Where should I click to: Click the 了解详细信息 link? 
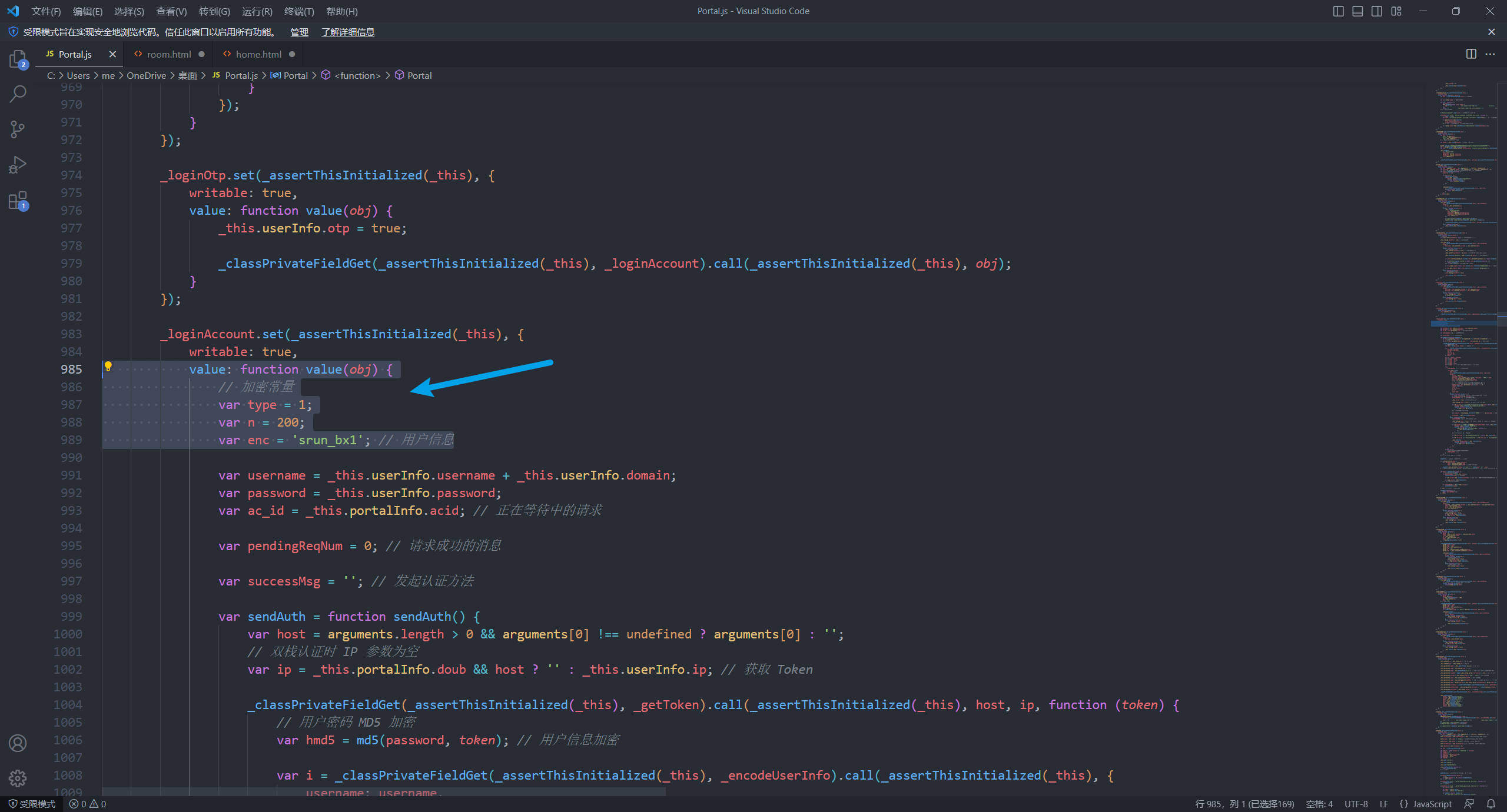(x=348, y=32)
